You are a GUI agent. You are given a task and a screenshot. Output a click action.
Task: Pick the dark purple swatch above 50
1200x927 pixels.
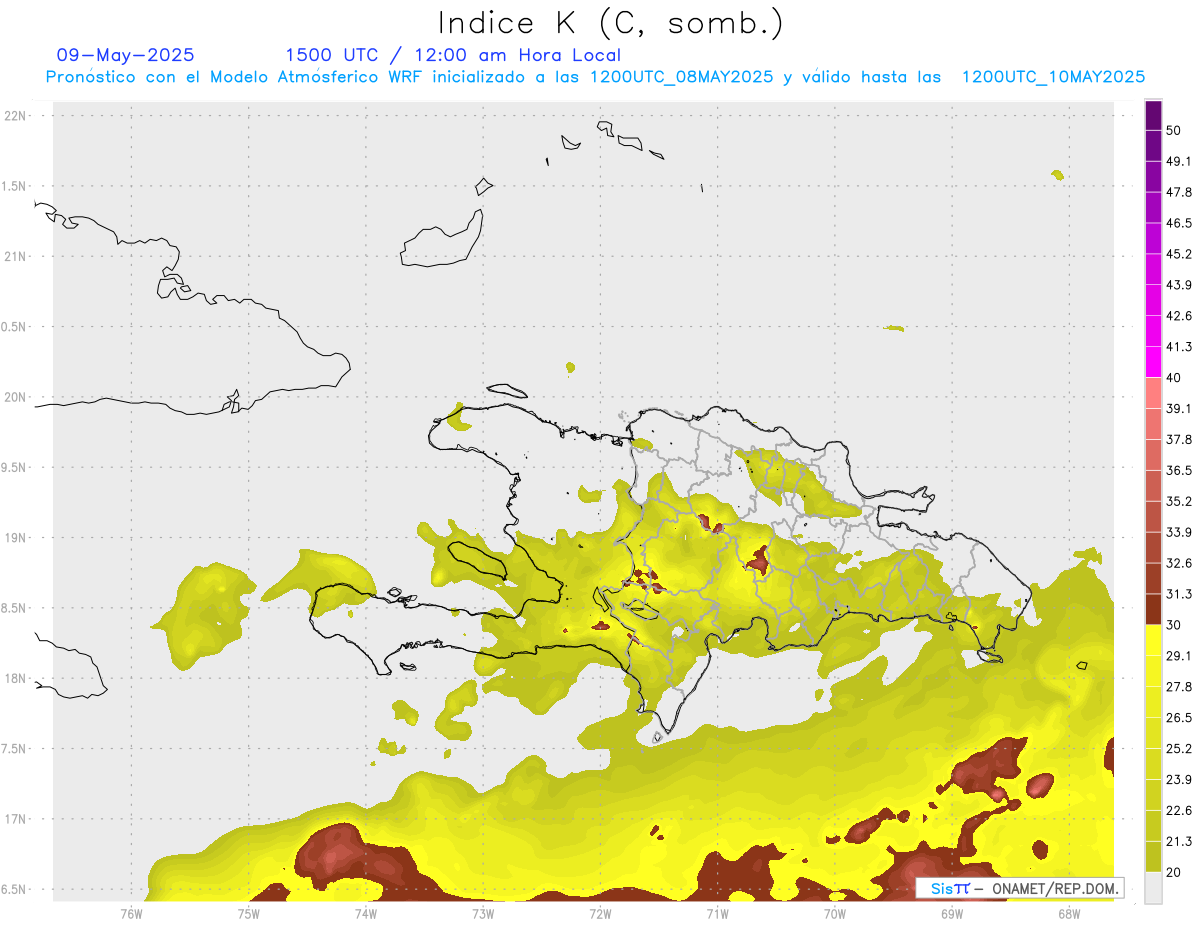click(1153, 115)
